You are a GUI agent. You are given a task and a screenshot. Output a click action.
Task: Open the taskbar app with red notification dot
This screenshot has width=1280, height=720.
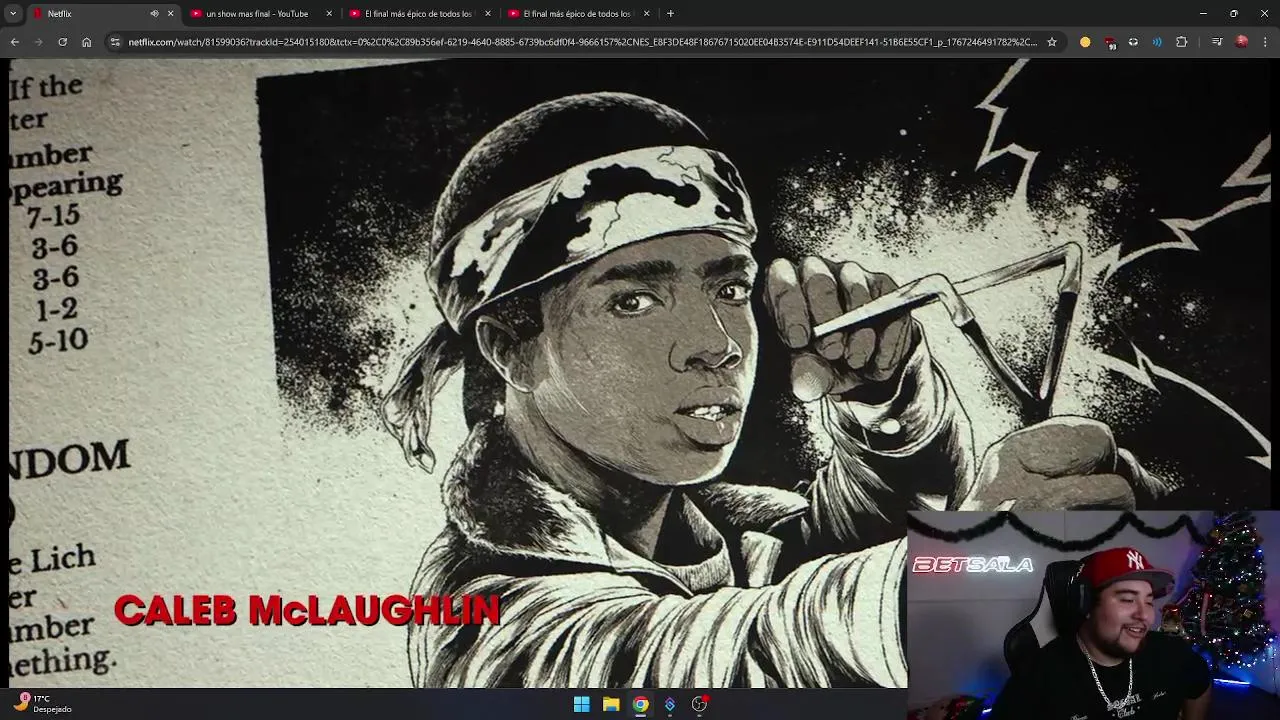[699, 704]
